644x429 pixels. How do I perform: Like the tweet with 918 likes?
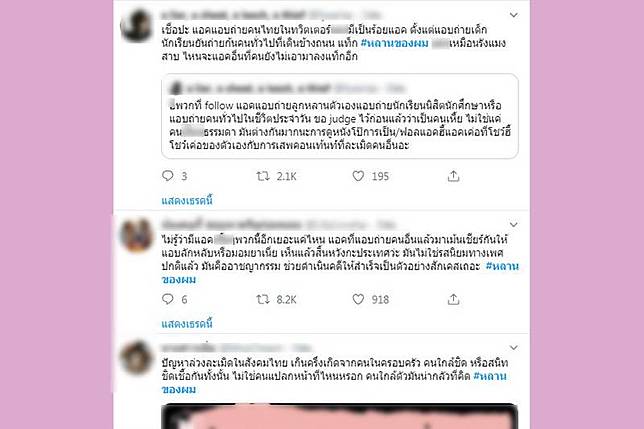358,299
